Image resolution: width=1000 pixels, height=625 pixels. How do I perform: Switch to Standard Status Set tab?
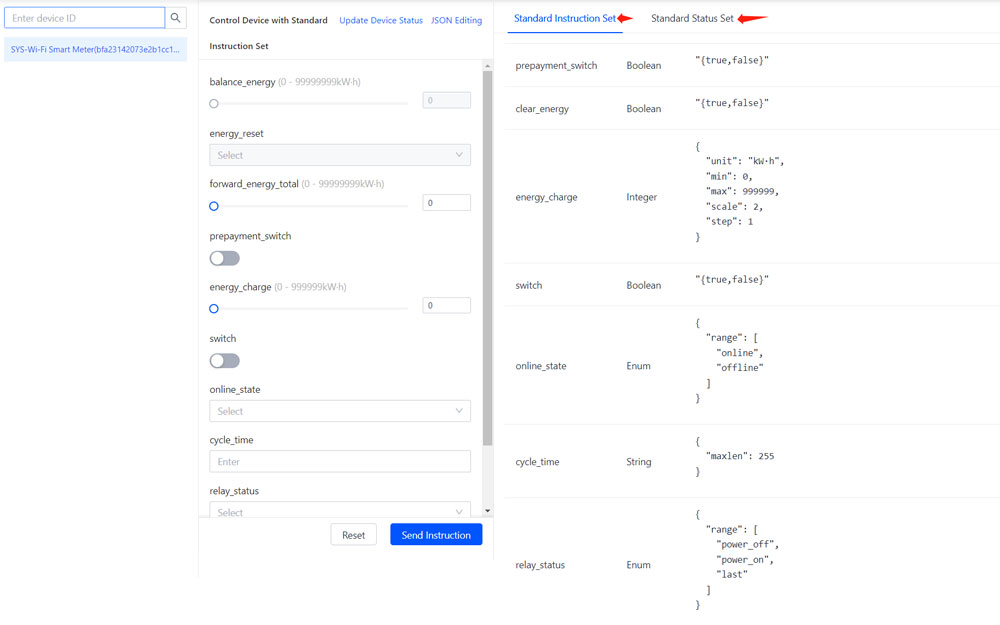(x=692, y=18)
